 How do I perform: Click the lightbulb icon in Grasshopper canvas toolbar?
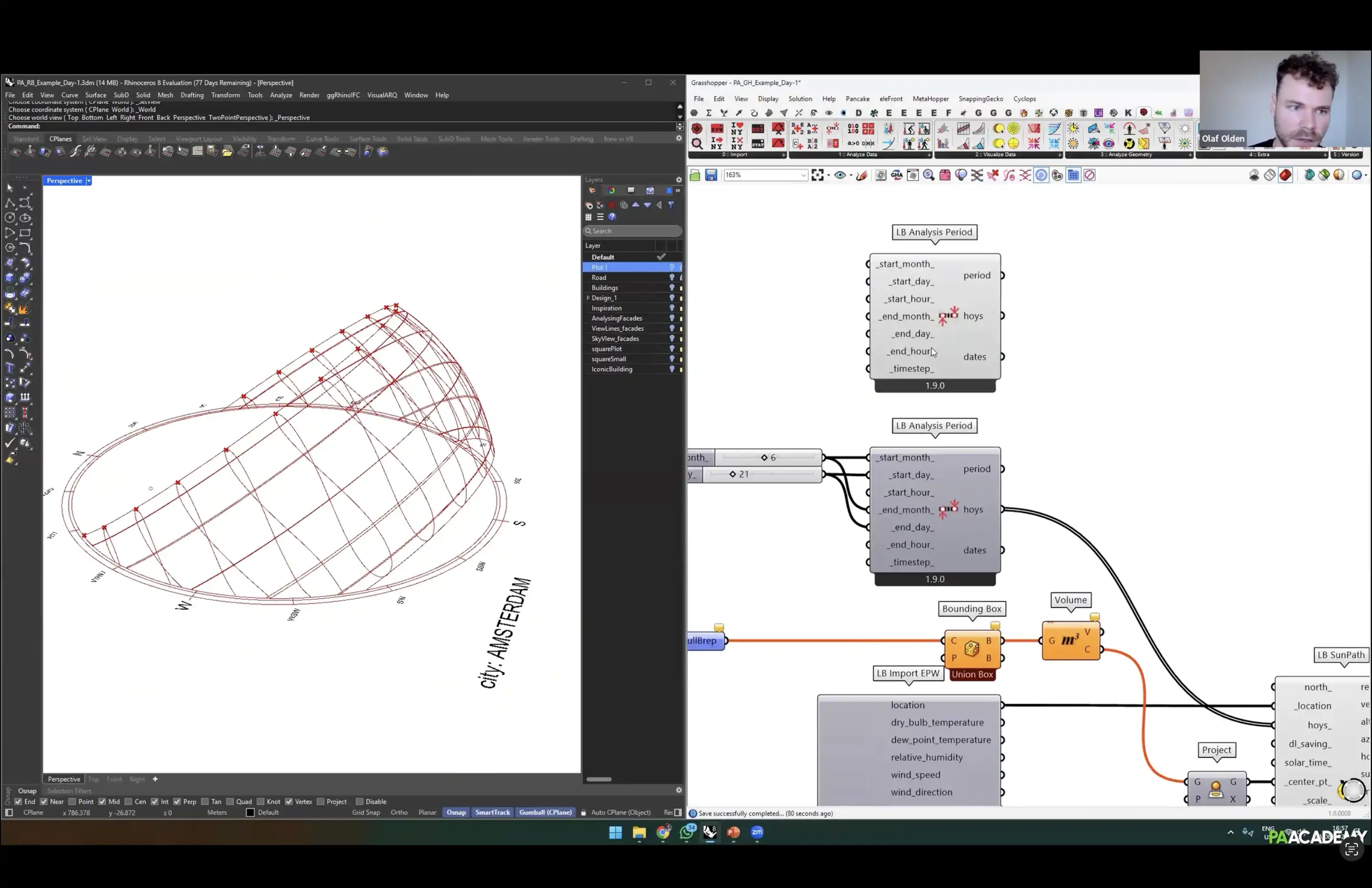click(961, 175)
